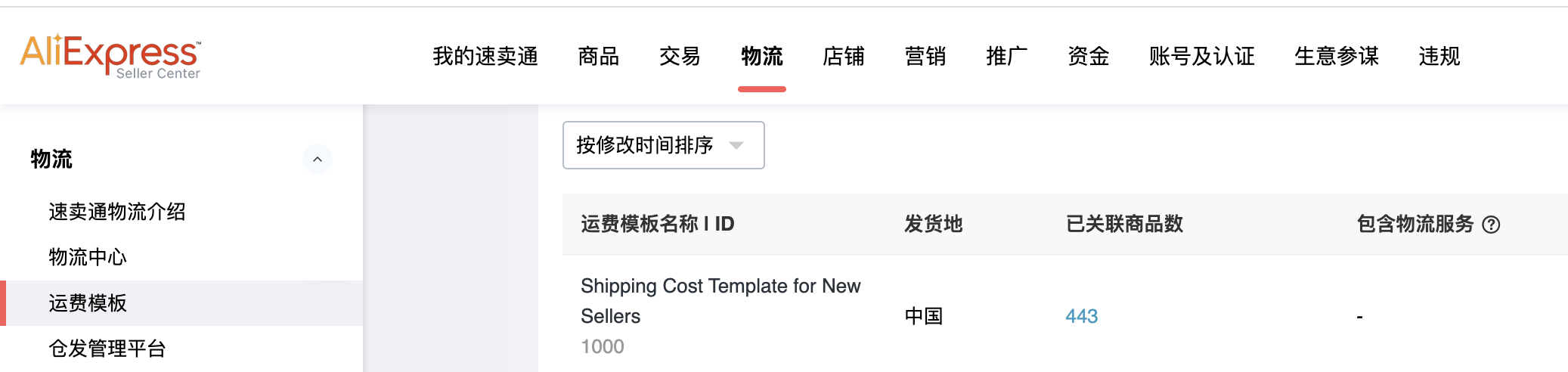Open the 违规 menu
Screen dimensions: 1568x372
pyautogui.click(x=1439, y=56)
